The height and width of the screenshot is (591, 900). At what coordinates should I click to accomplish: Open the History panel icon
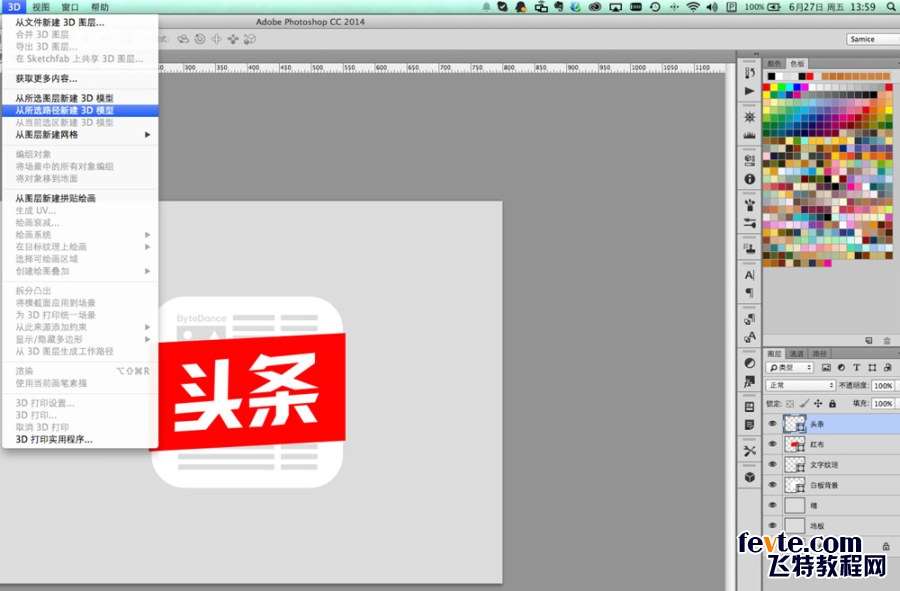750,73
